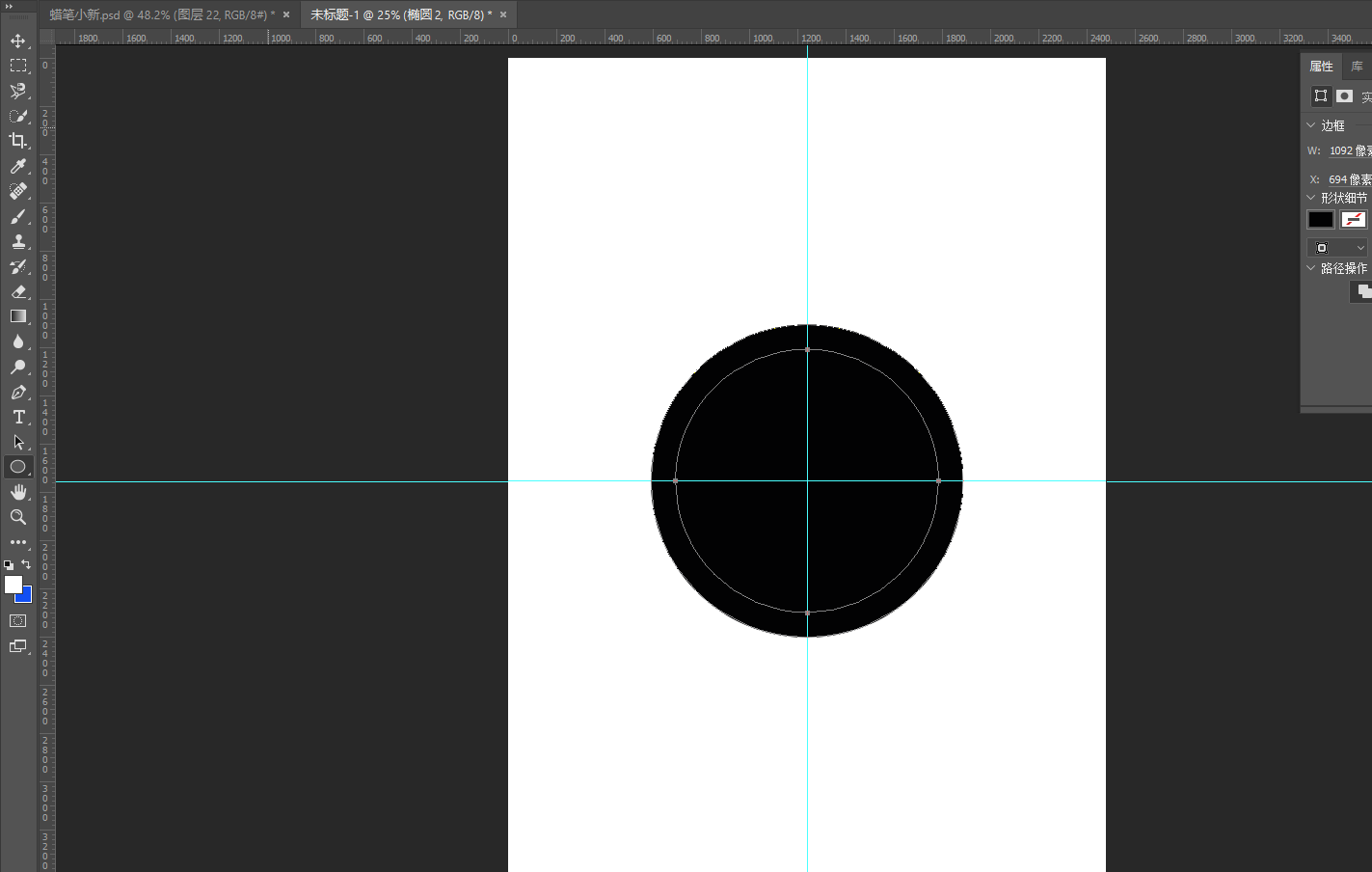The image size is (1372, 872).
Task: Select the Gradient tool
Action: click(17, 316)
